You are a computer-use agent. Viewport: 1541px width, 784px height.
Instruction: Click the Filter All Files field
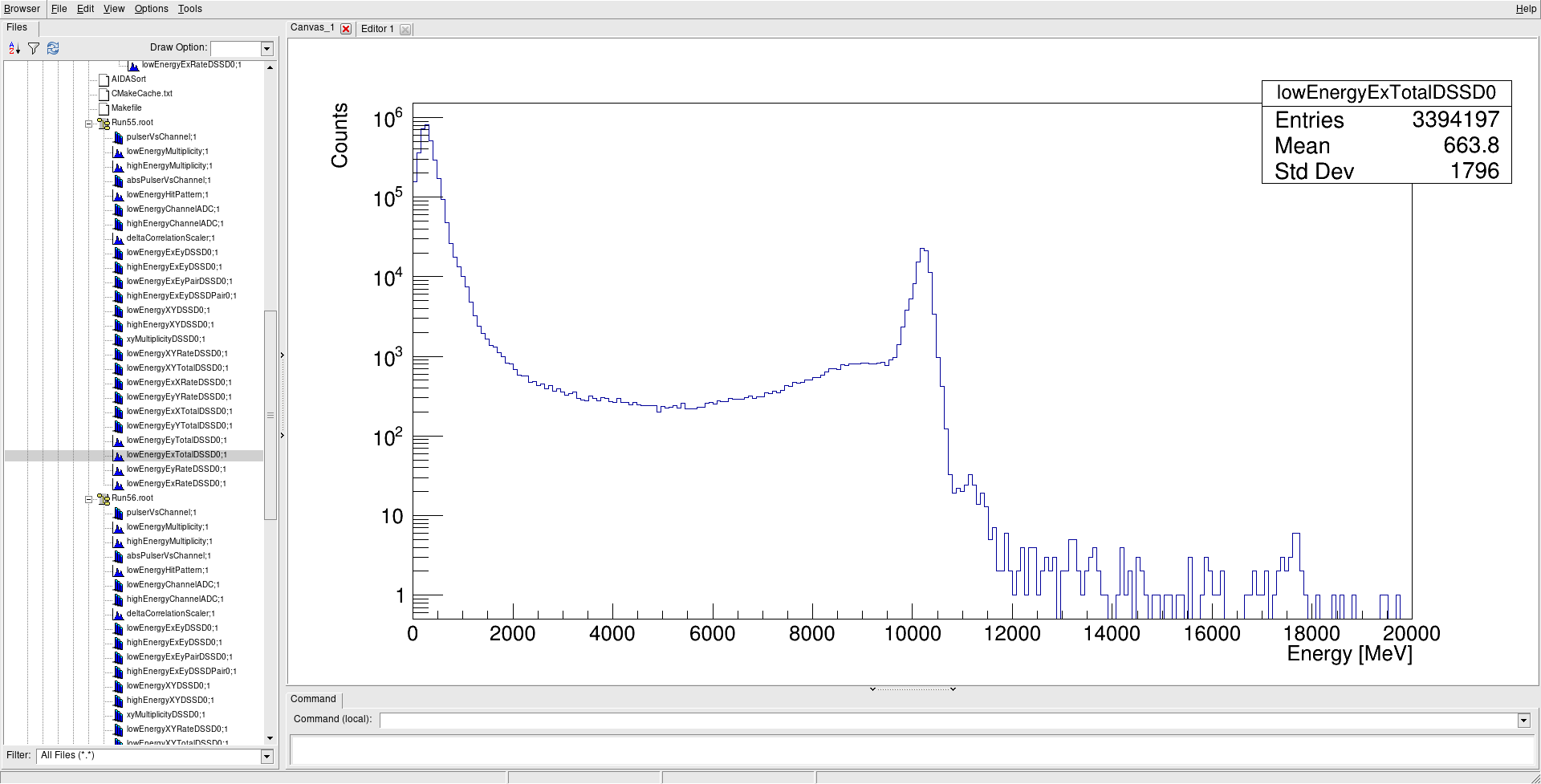tap(148, 756)
